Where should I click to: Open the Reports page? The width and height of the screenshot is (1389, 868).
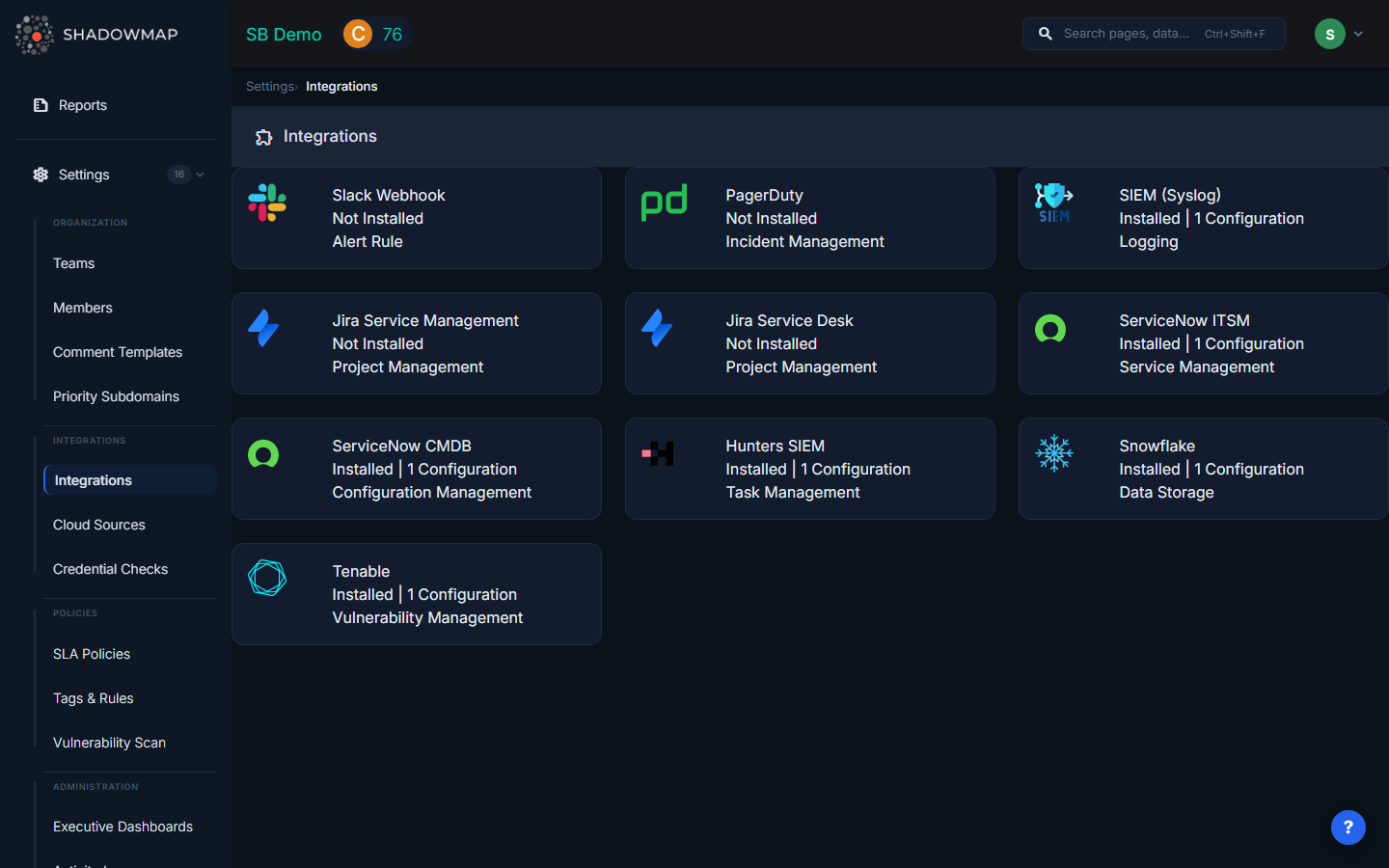click(x=82, y=105)
